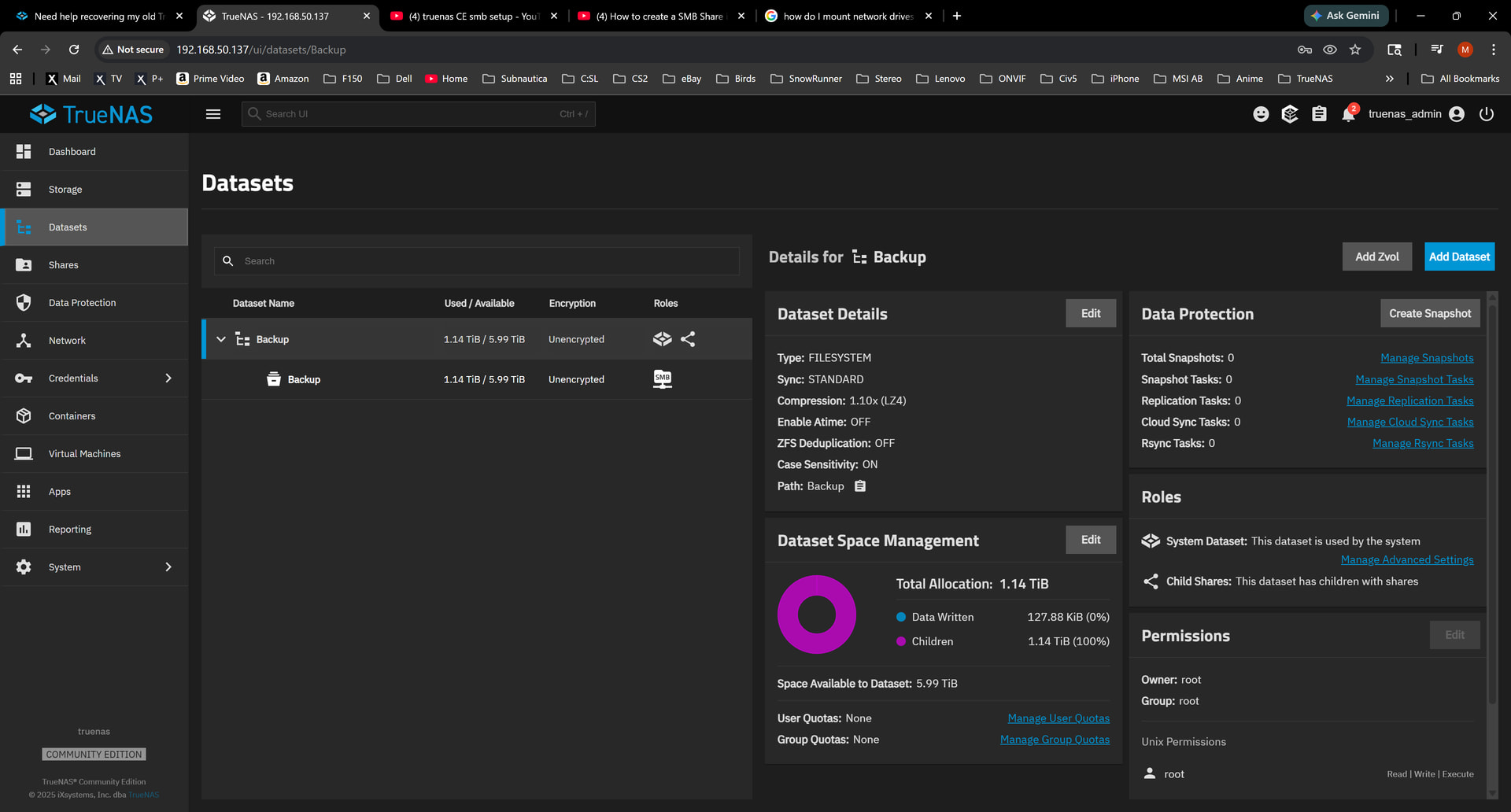Click the details panel vertical scrollbar

(x=1491, y=504)
